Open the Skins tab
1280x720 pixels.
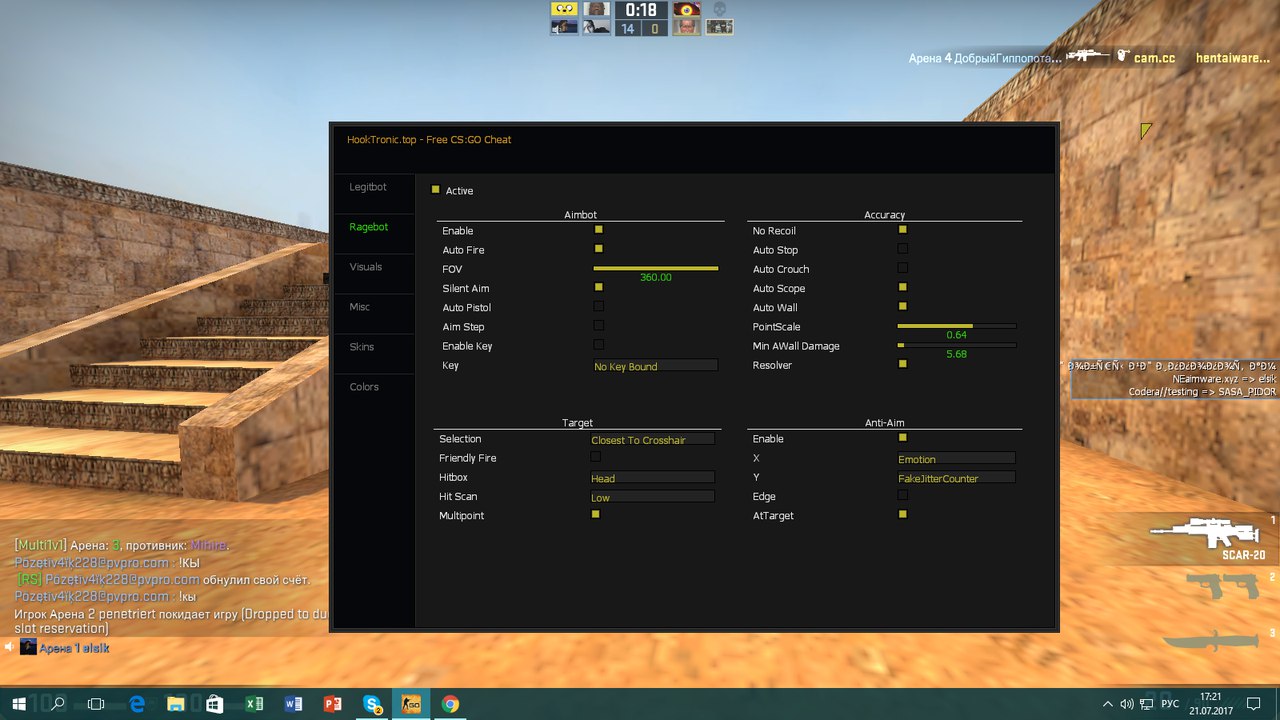[x=362, y=347]
